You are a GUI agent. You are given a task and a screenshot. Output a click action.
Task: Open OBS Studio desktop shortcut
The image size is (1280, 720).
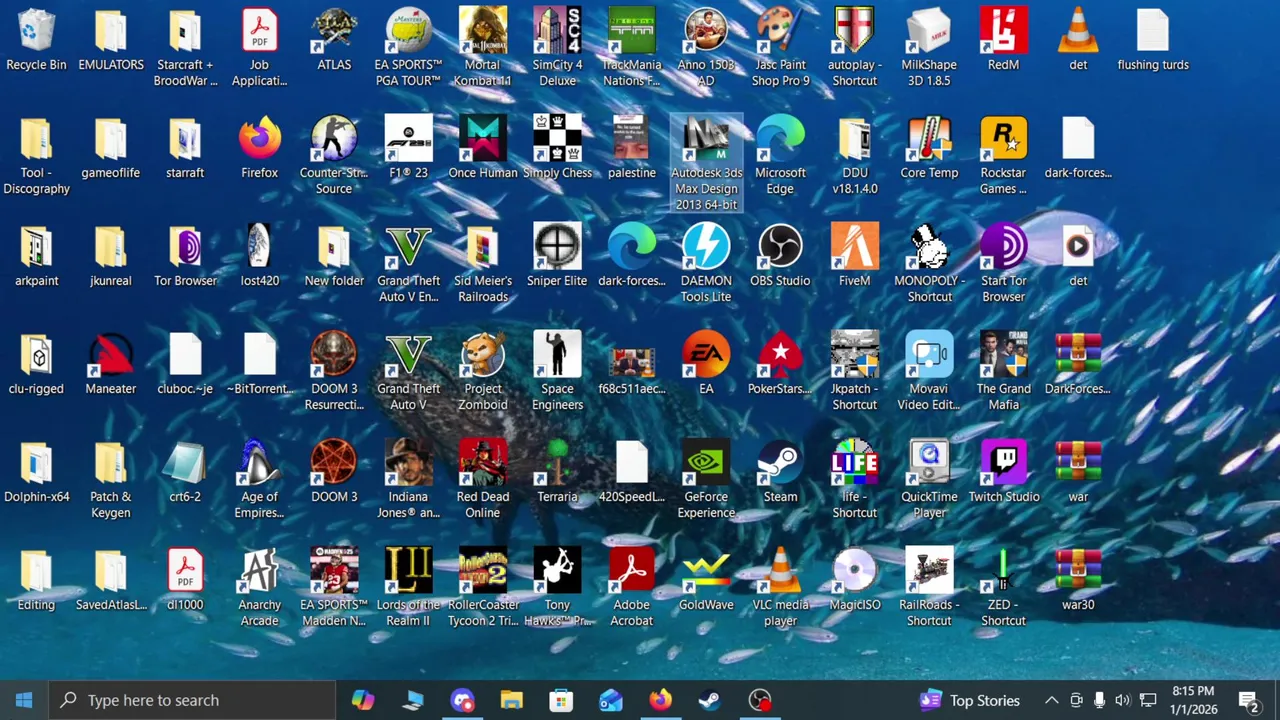[x=780, y=256]
